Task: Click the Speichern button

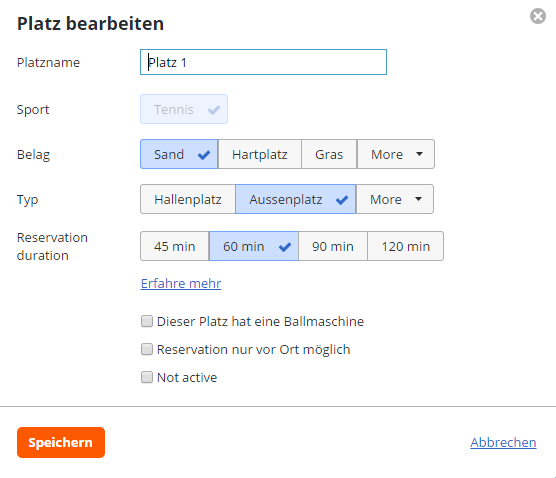Action: tap(61, 443)
